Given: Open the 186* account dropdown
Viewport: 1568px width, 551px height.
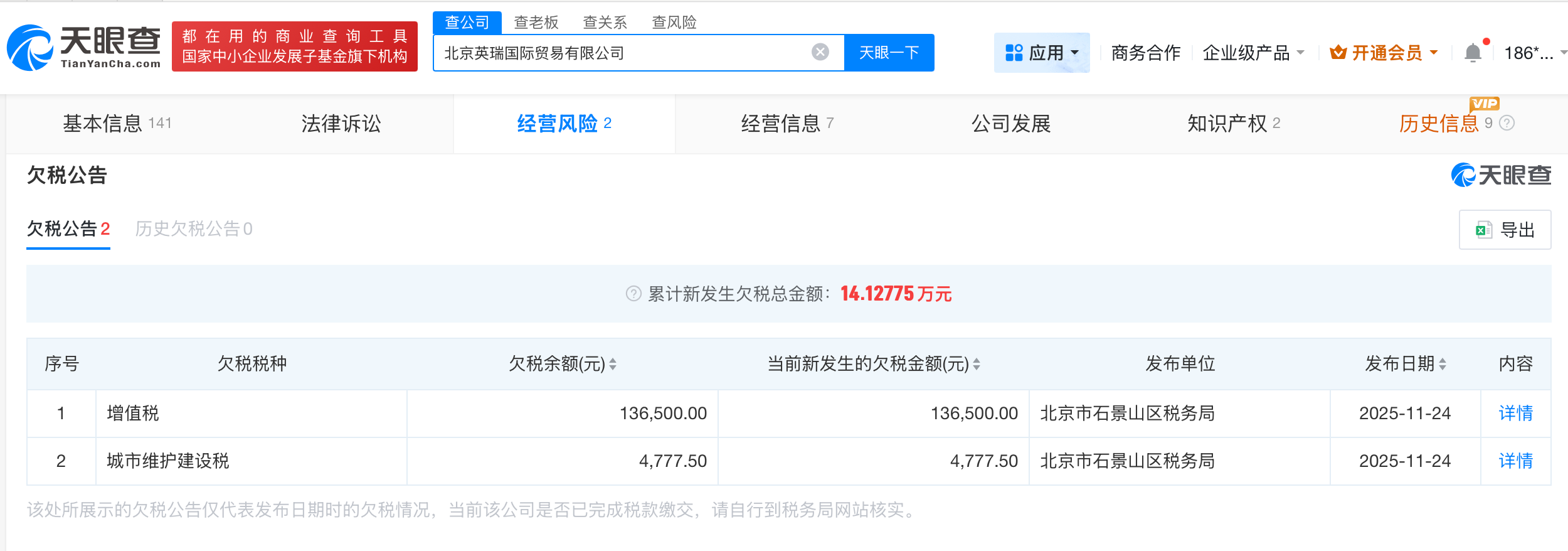Looking at the screenshot, I should (x=1563, y=53).
